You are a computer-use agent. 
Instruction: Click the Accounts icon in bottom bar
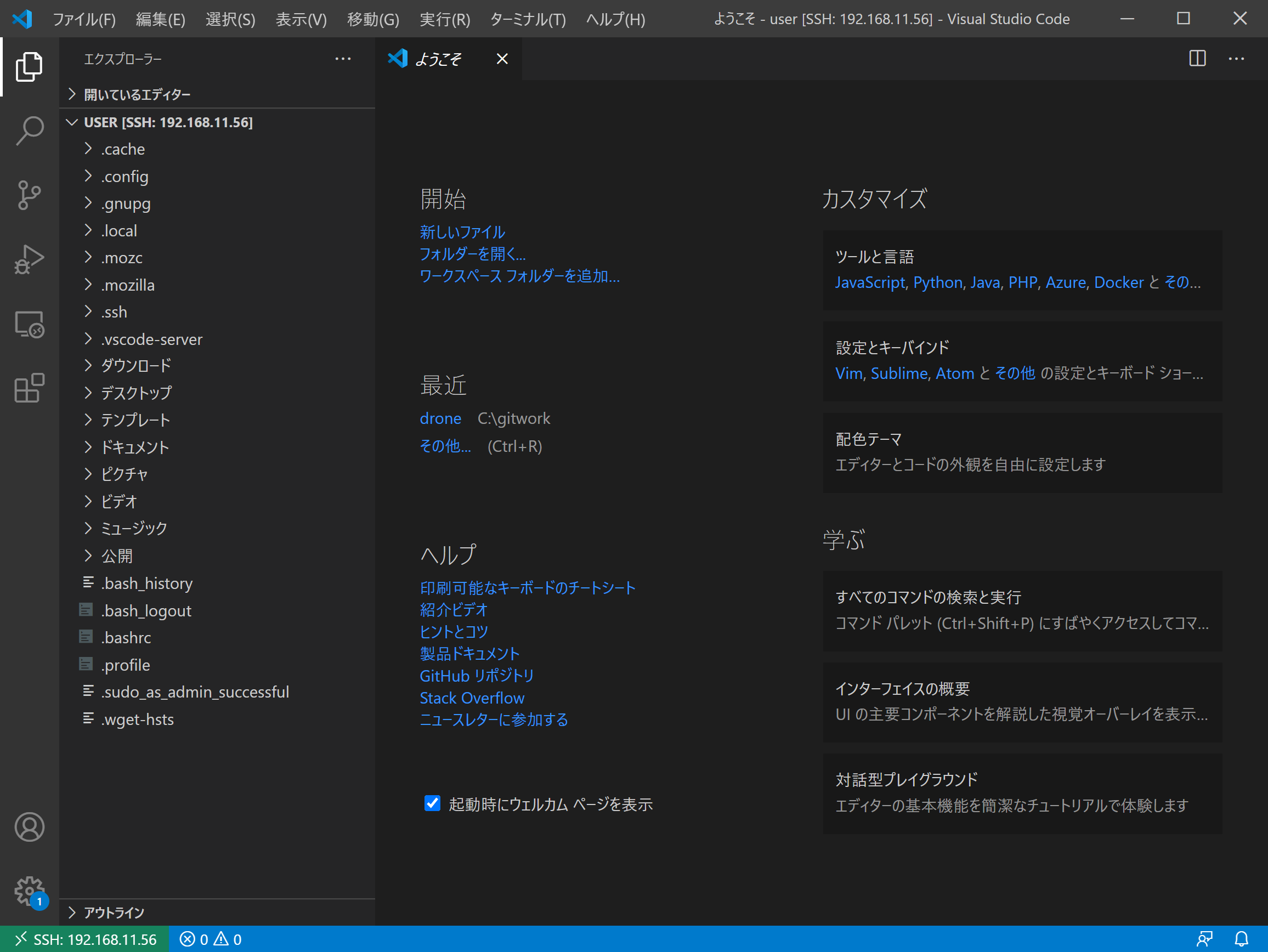click(30, 827)
